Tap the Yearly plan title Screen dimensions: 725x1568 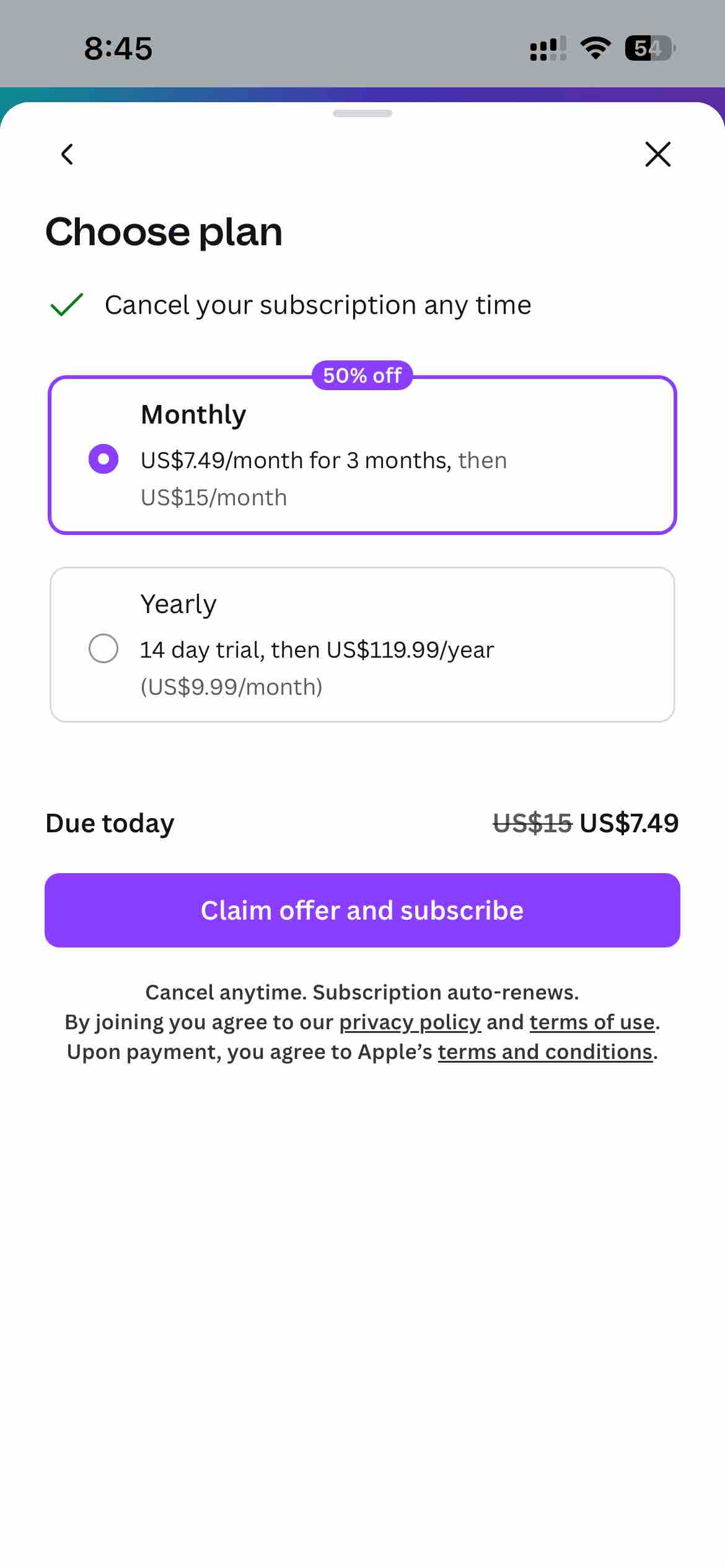[178, 604]
